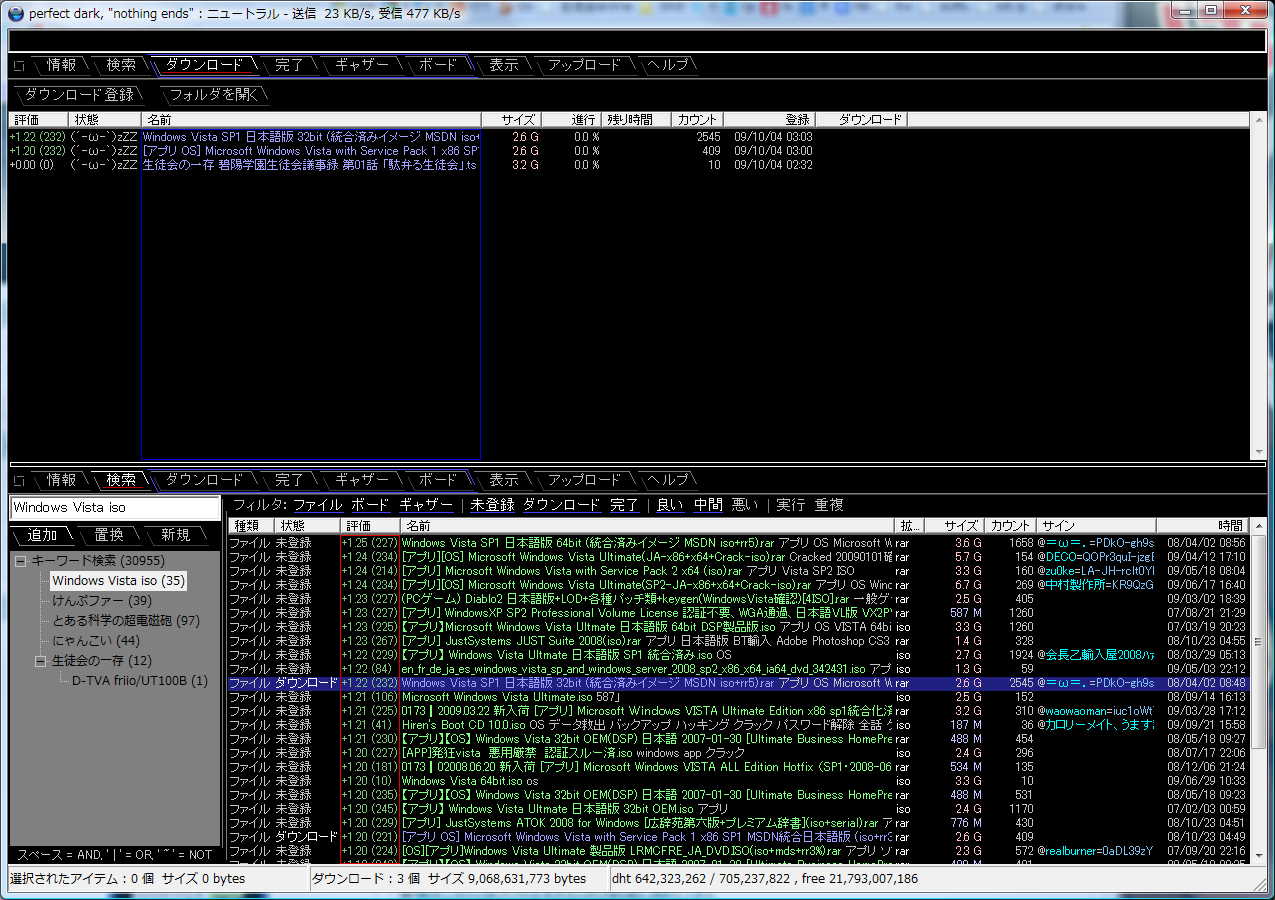Image resolution: width=1275 pixels, height=900 pixels.
Task: Open ボード tab in top tab bar
Action: [438, 65]
